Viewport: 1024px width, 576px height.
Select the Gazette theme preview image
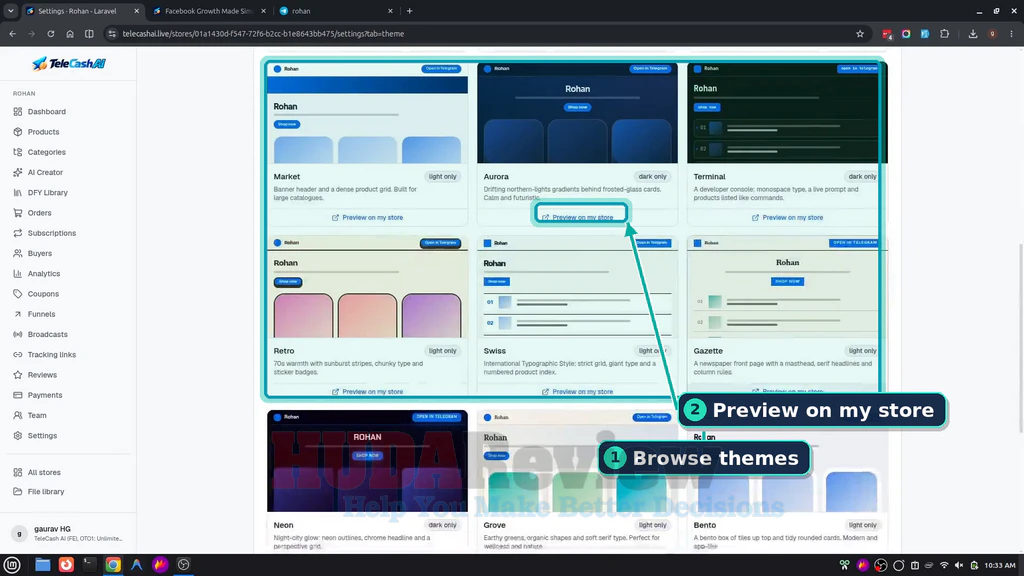(788, 287)
